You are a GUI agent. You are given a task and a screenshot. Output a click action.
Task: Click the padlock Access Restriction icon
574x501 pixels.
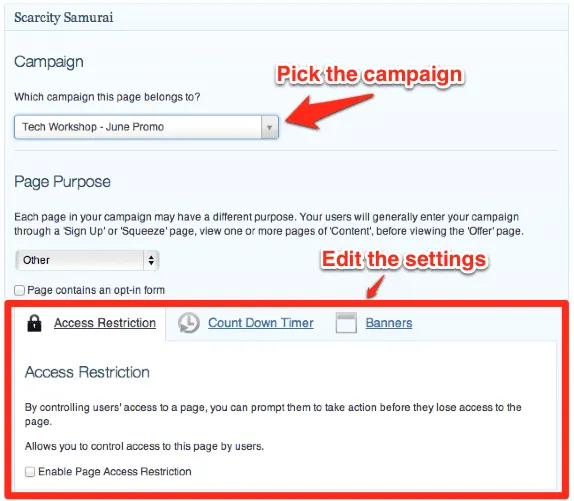(34, 323)
